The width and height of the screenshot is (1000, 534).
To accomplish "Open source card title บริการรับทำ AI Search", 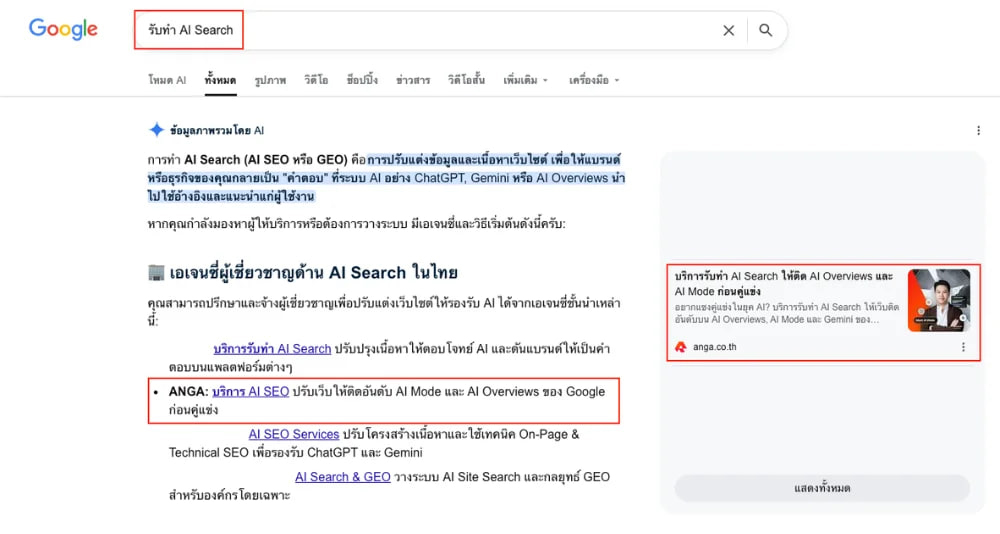I will (x=784, y=284).
